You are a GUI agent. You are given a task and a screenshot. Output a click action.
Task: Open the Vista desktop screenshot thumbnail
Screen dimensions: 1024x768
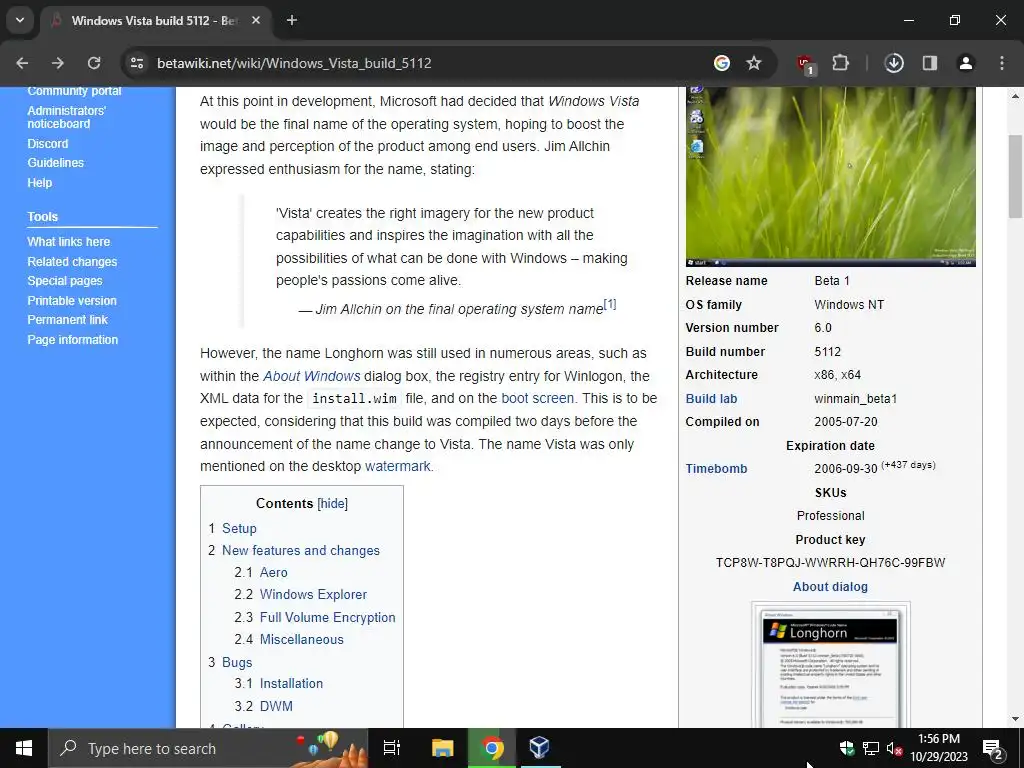(x=831, y=176)
